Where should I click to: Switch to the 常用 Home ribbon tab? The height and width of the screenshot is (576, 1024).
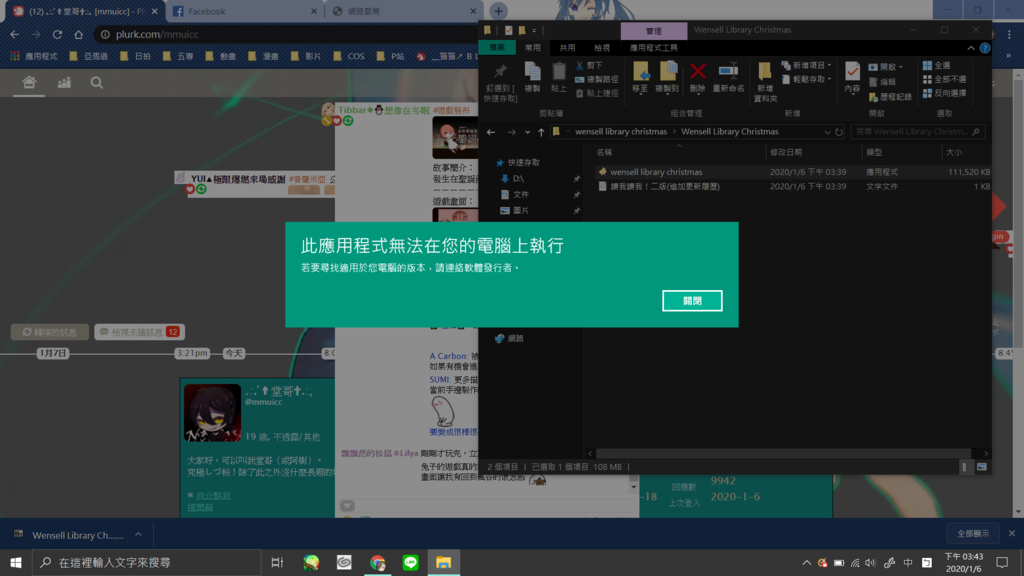click(532, 48)
